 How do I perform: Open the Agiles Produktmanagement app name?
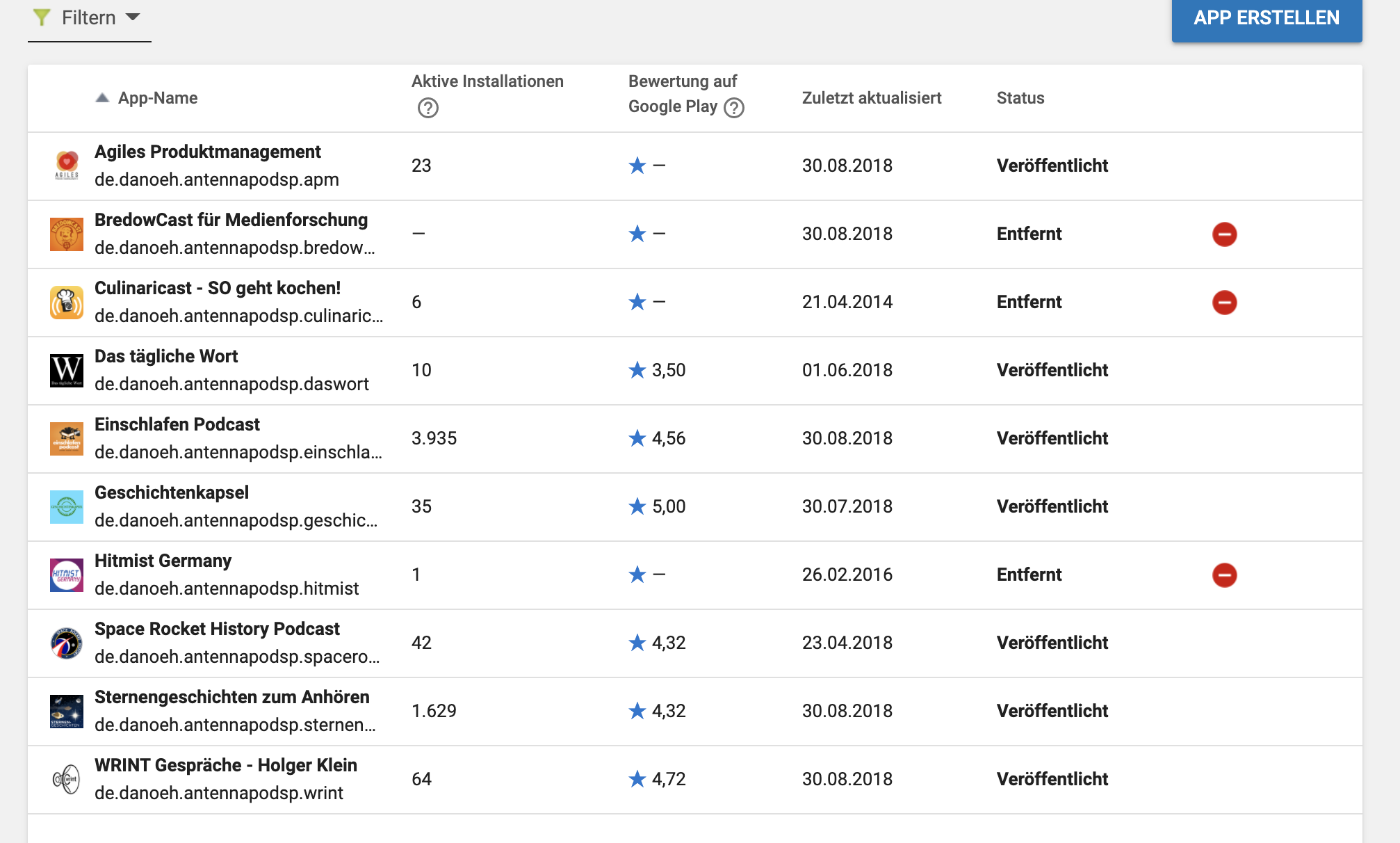coord(208,152)
